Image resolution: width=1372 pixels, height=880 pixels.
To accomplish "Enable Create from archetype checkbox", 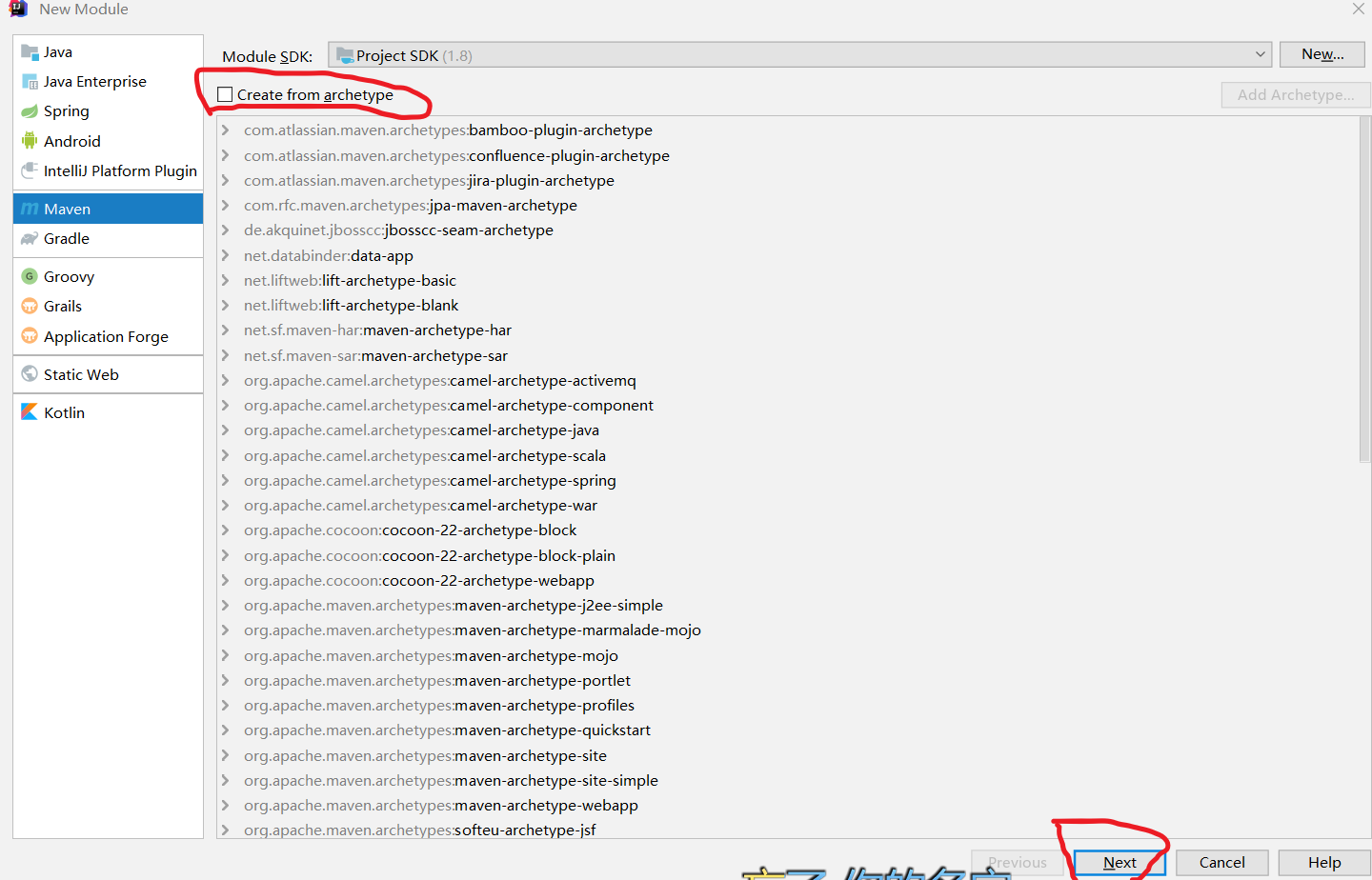I will [225, 94].
